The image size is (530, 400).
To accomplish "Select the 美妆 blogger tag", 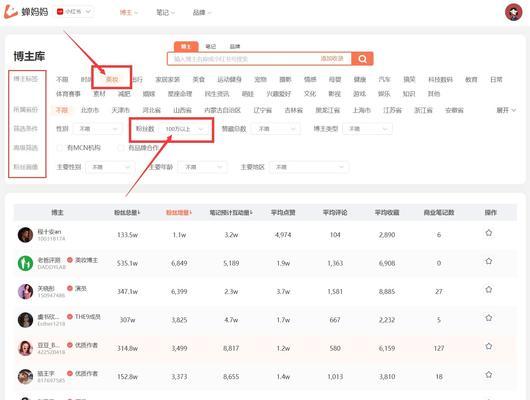I will point(112,79).
